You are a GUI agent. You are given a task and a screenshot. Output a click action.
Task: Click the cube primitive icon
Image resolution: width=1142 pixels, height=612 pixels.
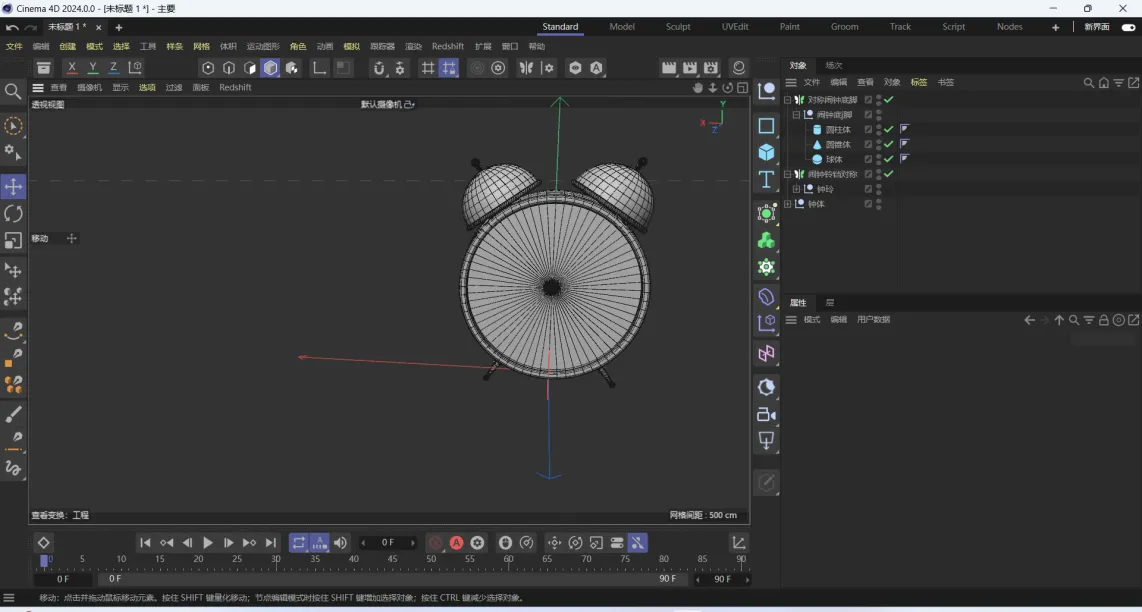[766, 152]
